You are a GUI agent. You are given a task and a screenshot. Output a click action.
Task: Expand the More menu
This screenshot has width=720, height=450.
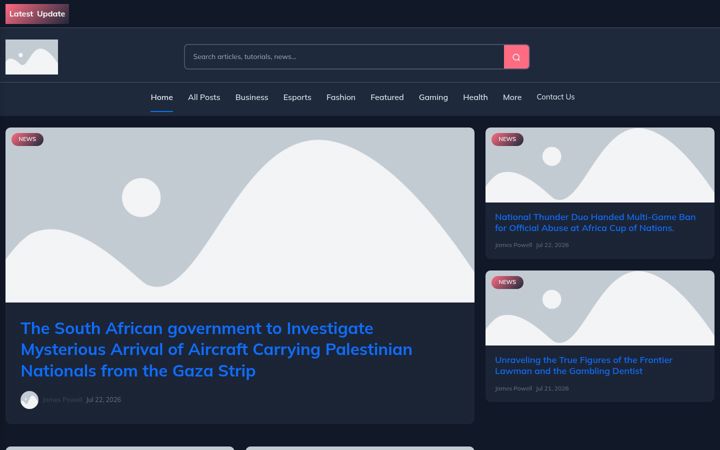click(512, 97)
